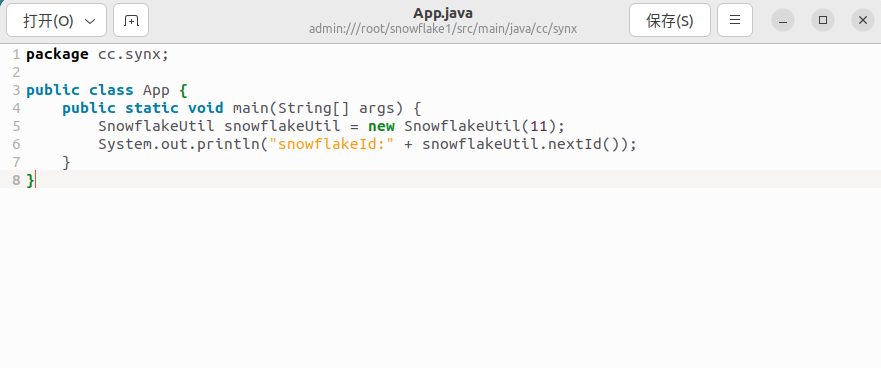Click 'System.out.println' on line 6
The height and width of the screenshot is (368, 881).
[x=179, y=144]
